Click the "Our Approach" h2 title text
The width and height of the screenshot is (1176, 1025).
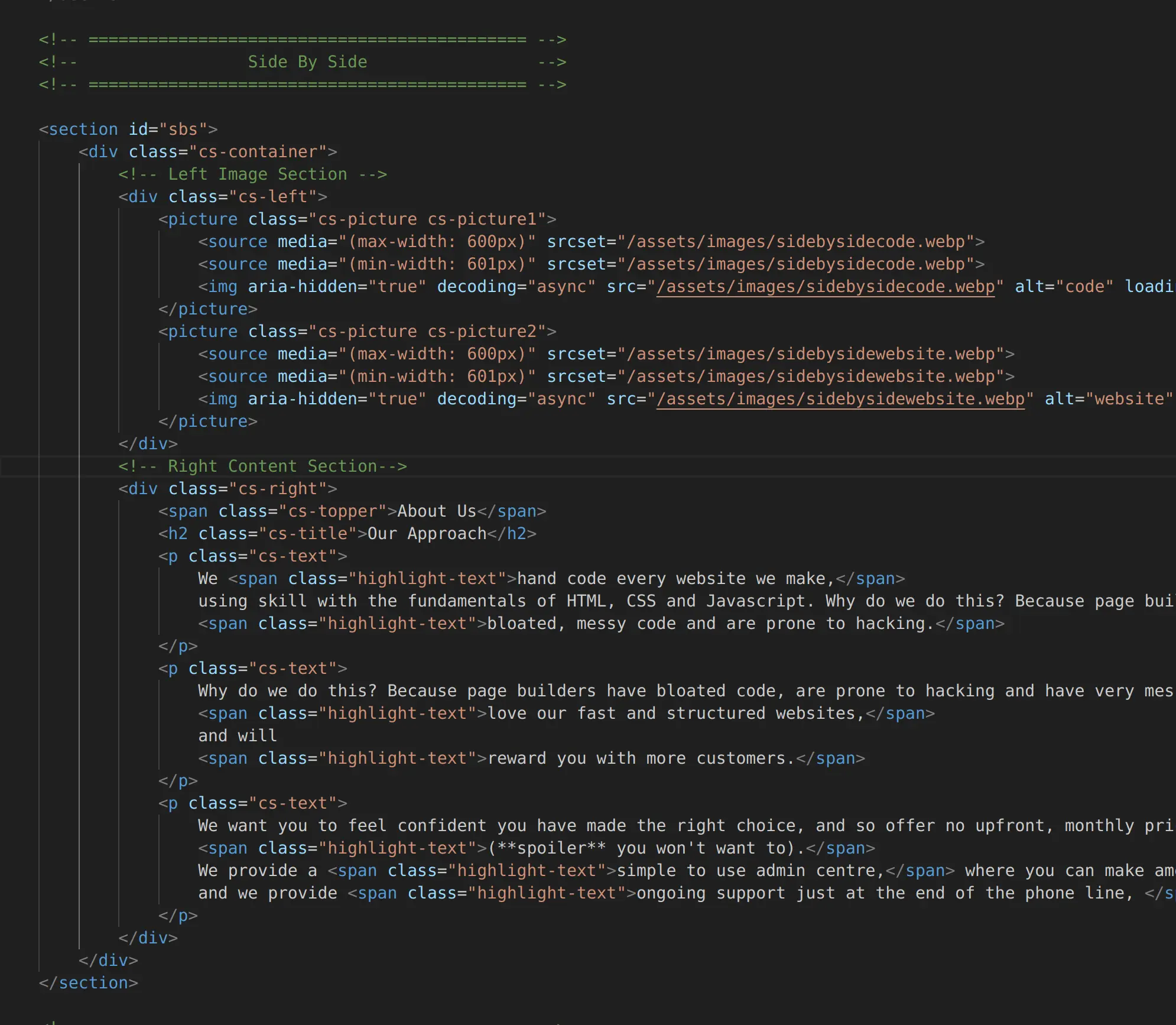point(427,534)
